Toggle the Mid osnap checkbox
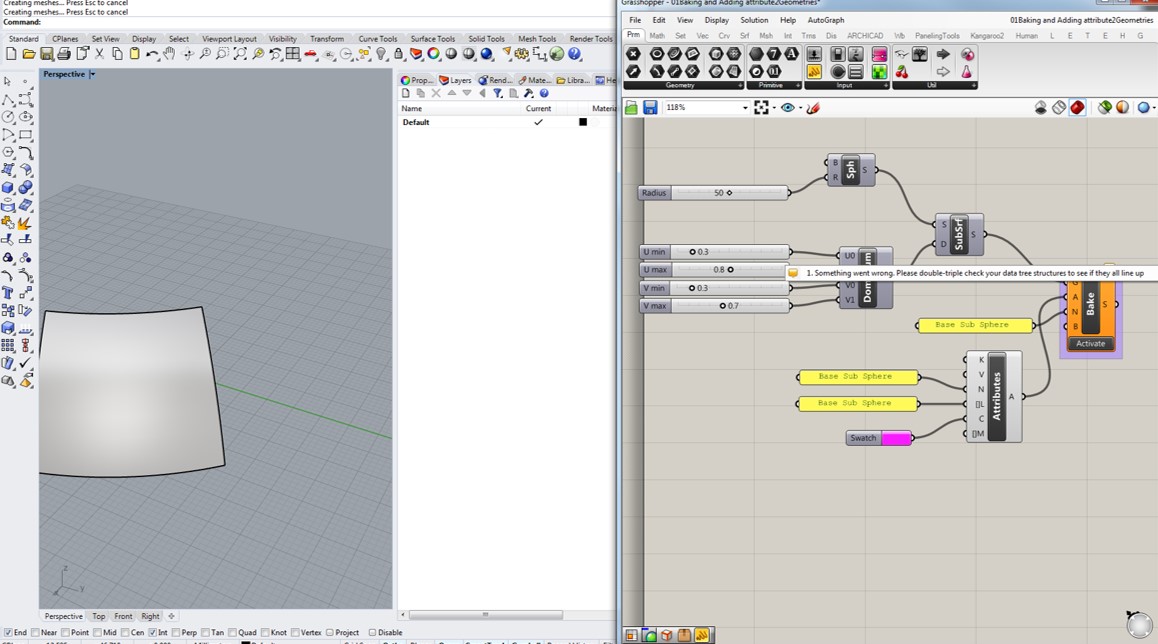1158x644 pixels. coord(97,632)
